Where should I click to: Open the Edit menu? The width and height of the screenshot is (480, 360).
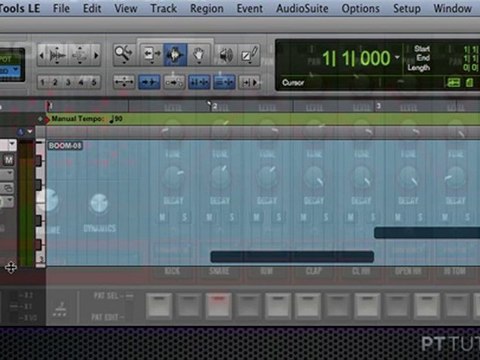(92, 8)
